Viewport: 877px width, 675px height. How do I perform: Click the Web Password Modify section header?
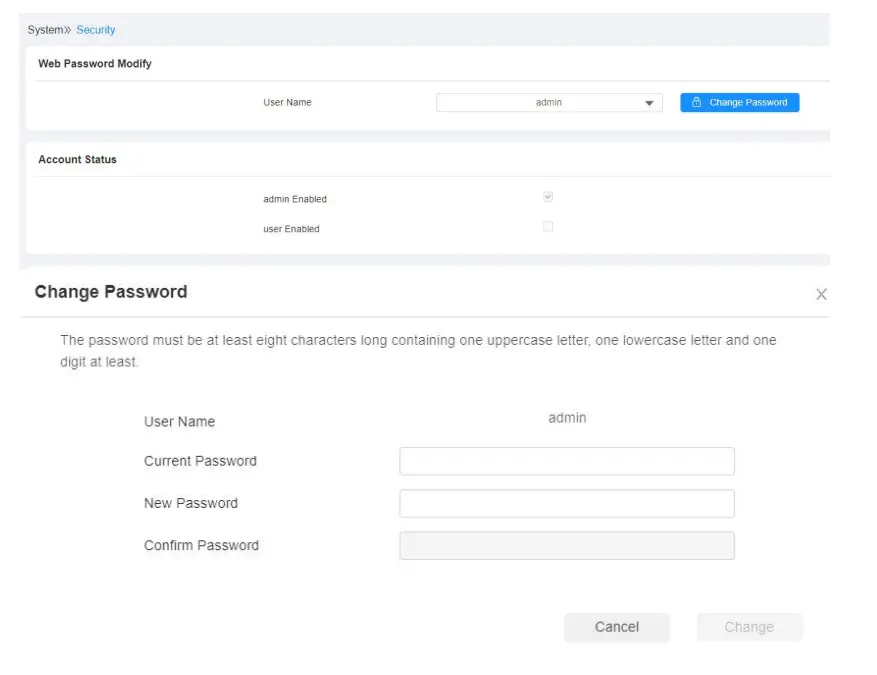pos(95,64)
